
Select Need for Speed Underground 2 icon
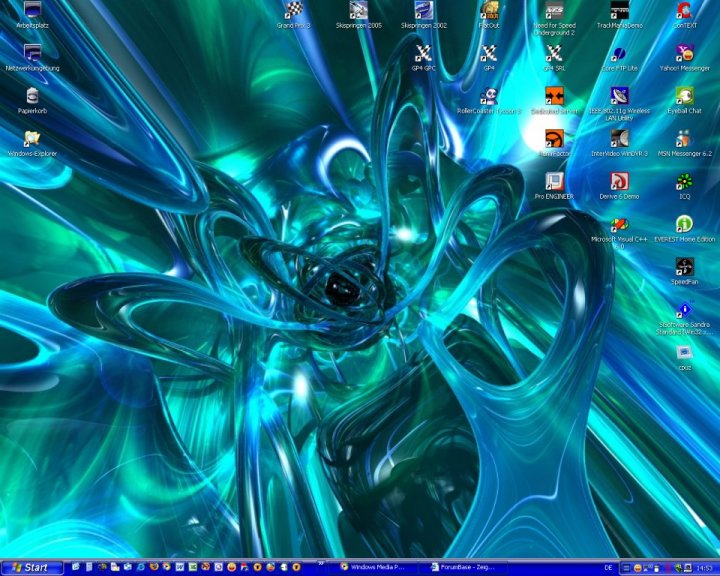[x=554, y=18]
